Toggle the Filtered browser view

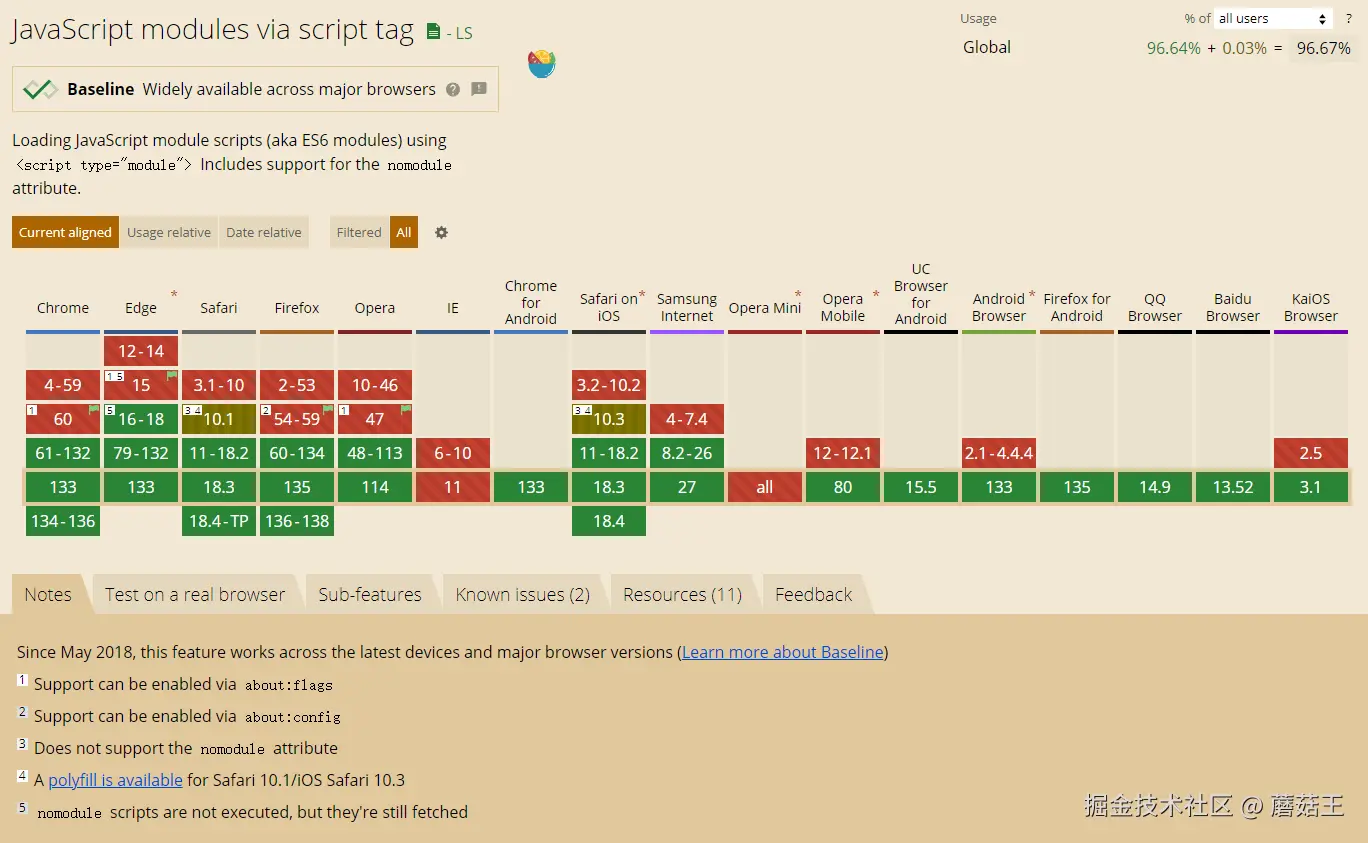point(359,232)
